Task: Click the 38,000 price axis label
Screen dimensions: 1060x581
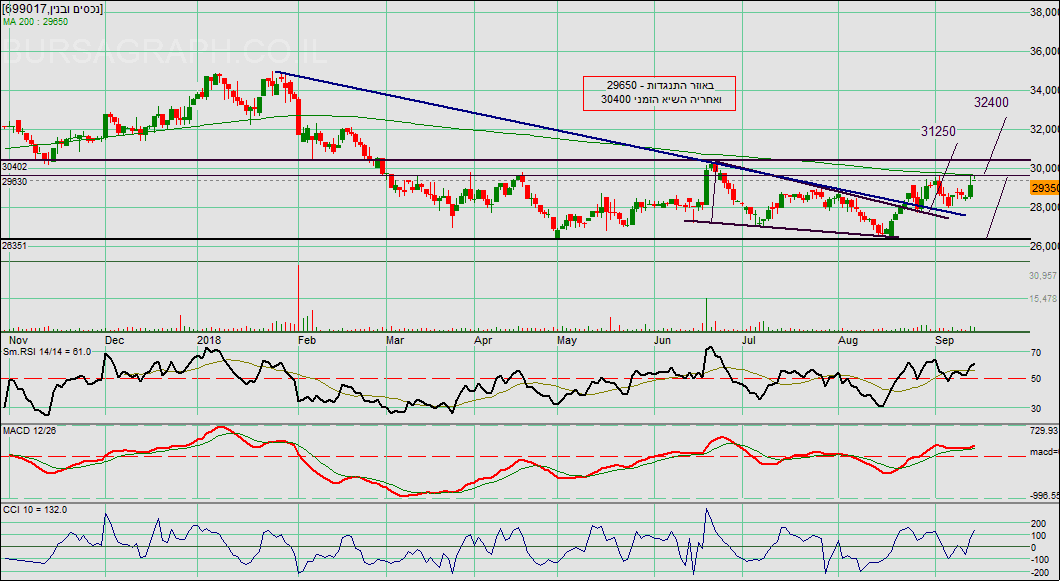Action: click(x=1043, y=12)
